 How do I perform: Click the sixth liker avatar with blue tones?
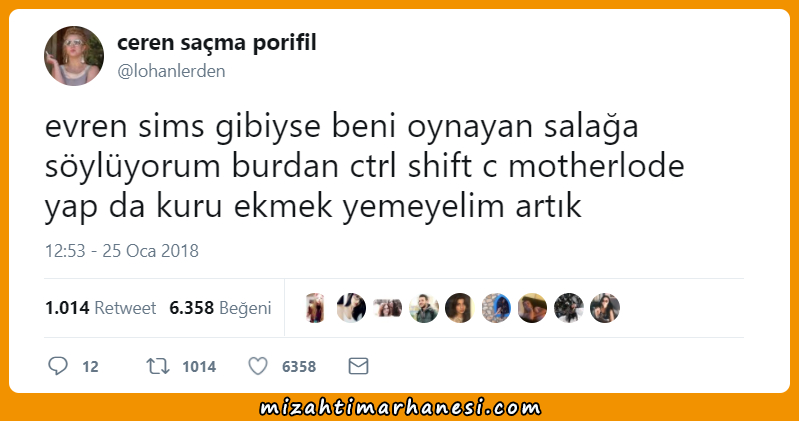496,308
